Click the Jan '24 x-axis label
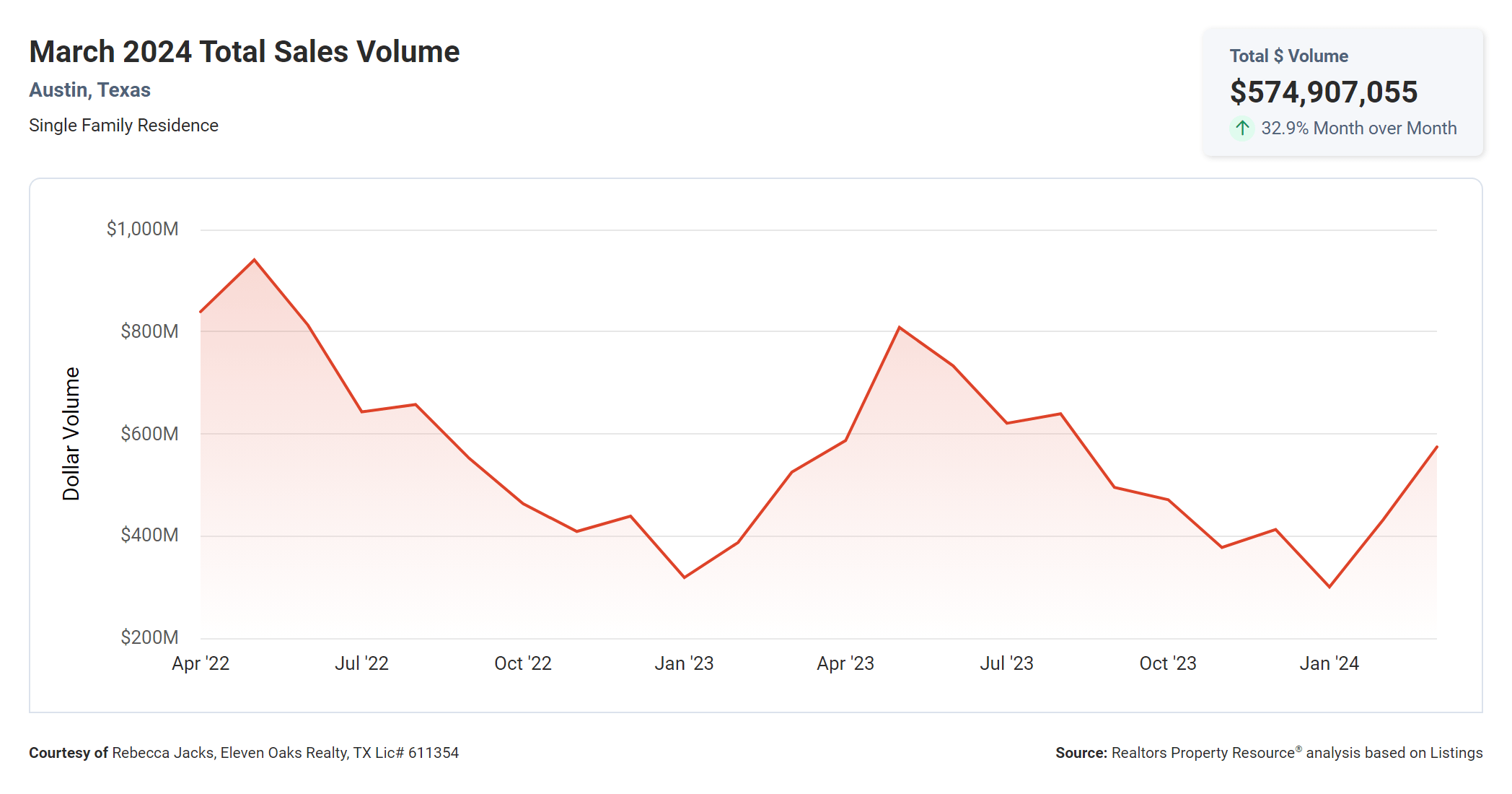The image size is (1512, 794). 1329,663
